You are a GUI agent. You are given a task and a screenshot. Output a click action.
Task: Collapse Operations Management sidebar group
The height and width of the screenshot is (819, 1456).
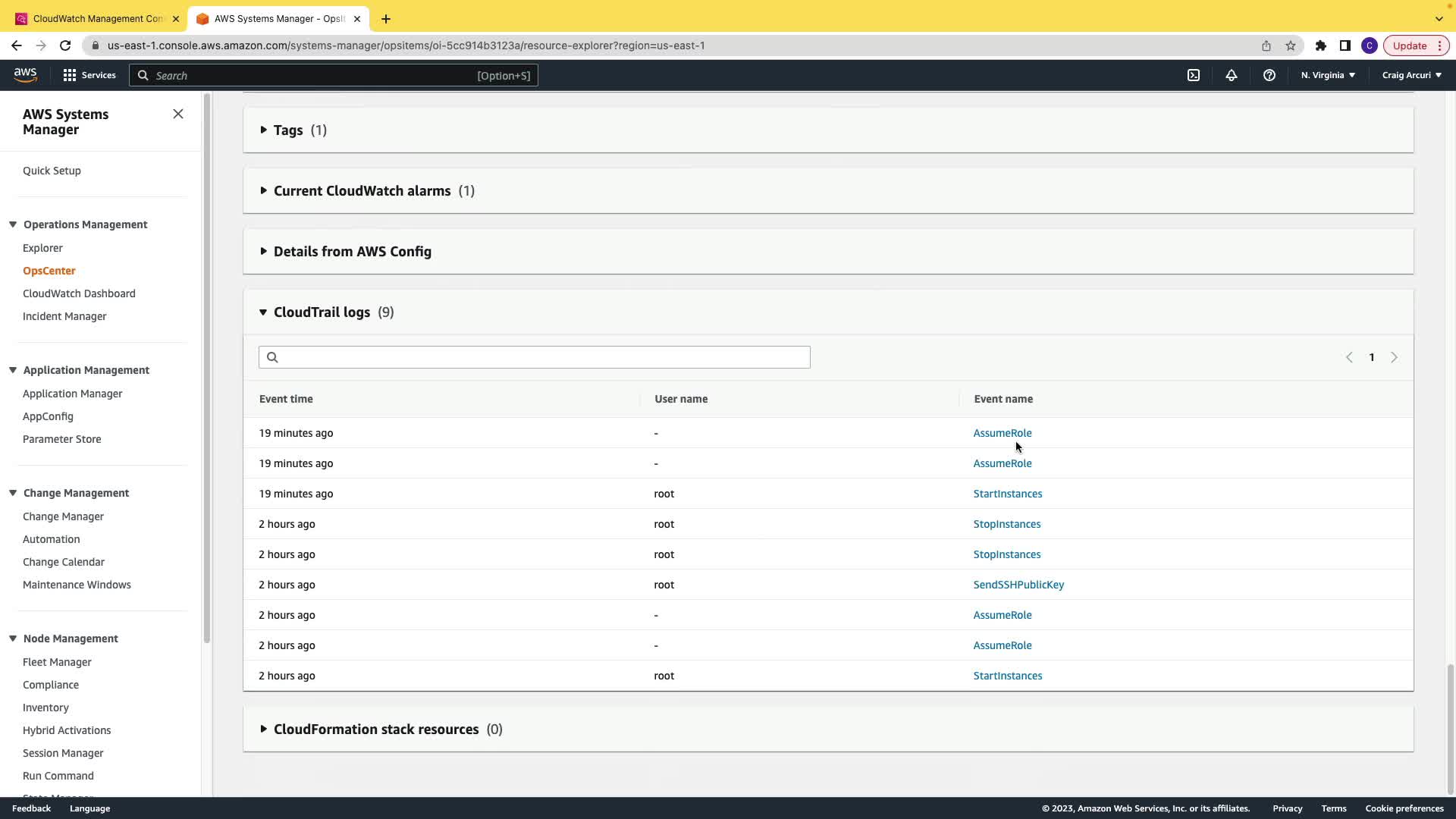click(13, 224)
